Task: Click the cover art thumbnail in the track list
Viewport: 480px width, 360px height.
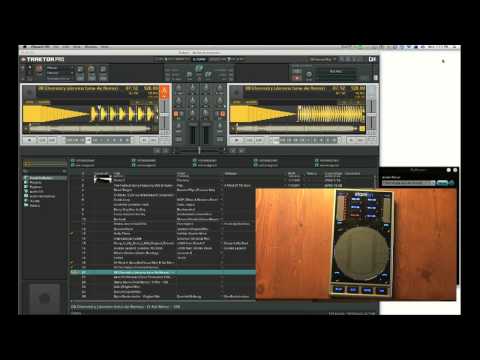Action: 102,179
